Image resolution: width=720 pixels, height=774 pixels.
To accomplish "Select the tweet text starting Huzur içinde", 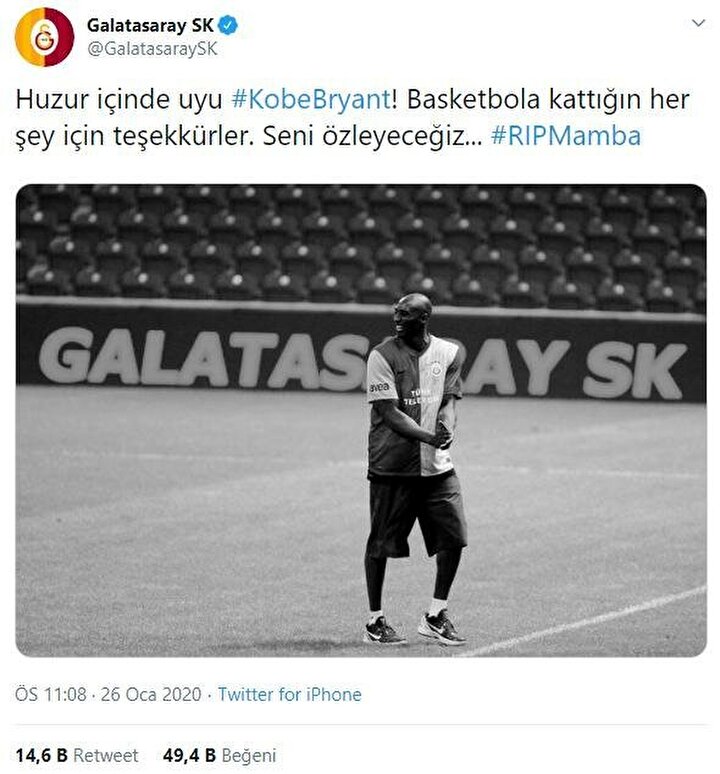I will click(x=352, y=118).
